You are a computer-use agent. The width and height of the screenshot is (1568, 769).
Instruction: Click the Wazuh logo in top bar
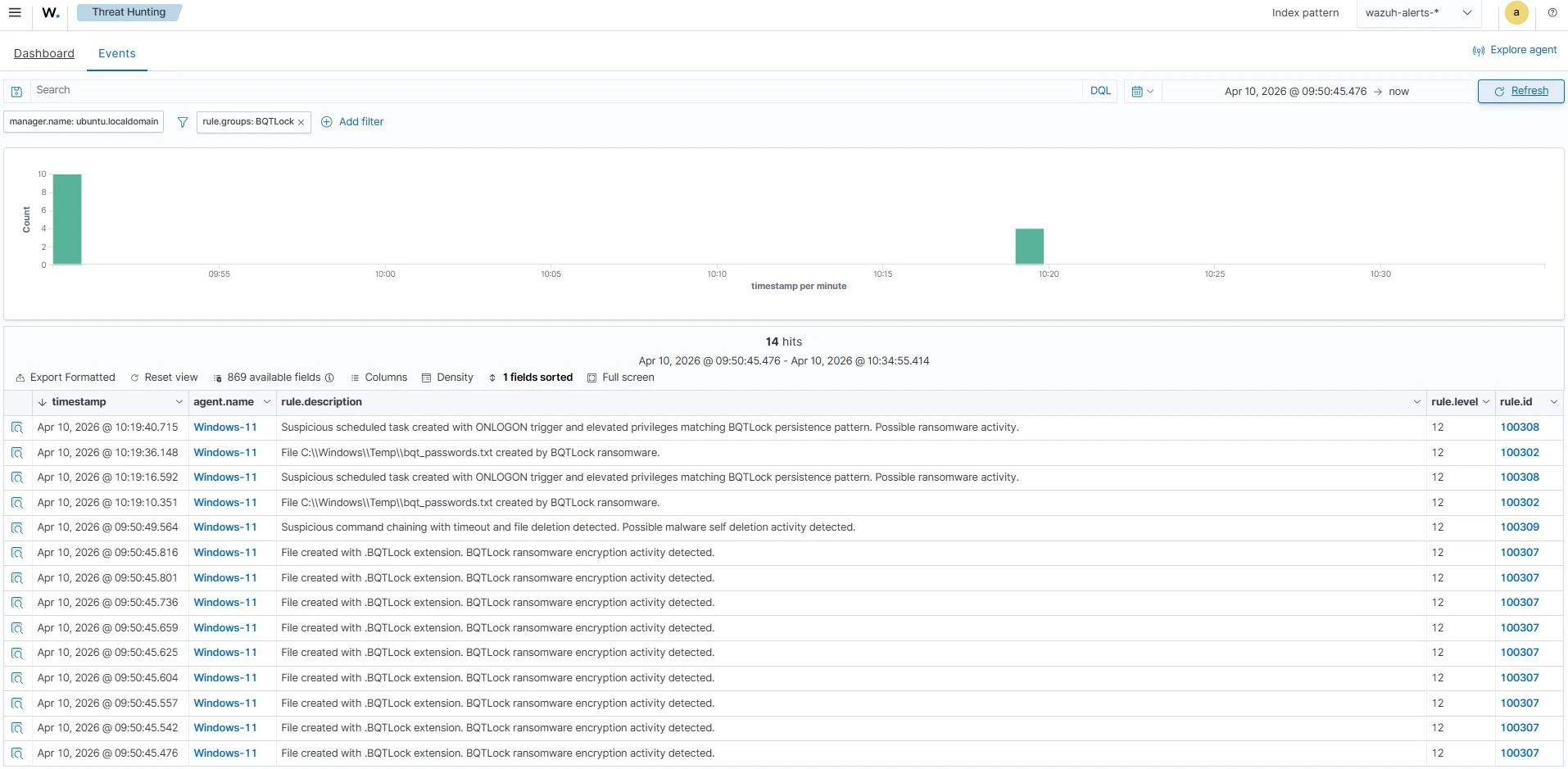pyautogui.click(x=50, y=12)
